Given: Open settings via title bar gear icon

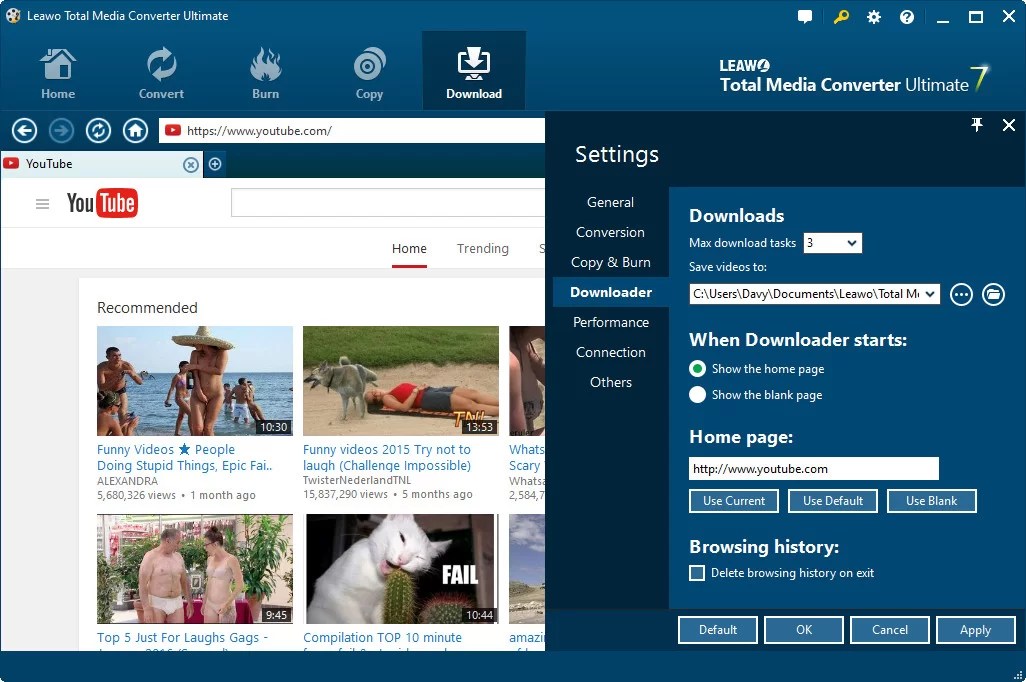Looking at the screenshot, I should [874, 17].
